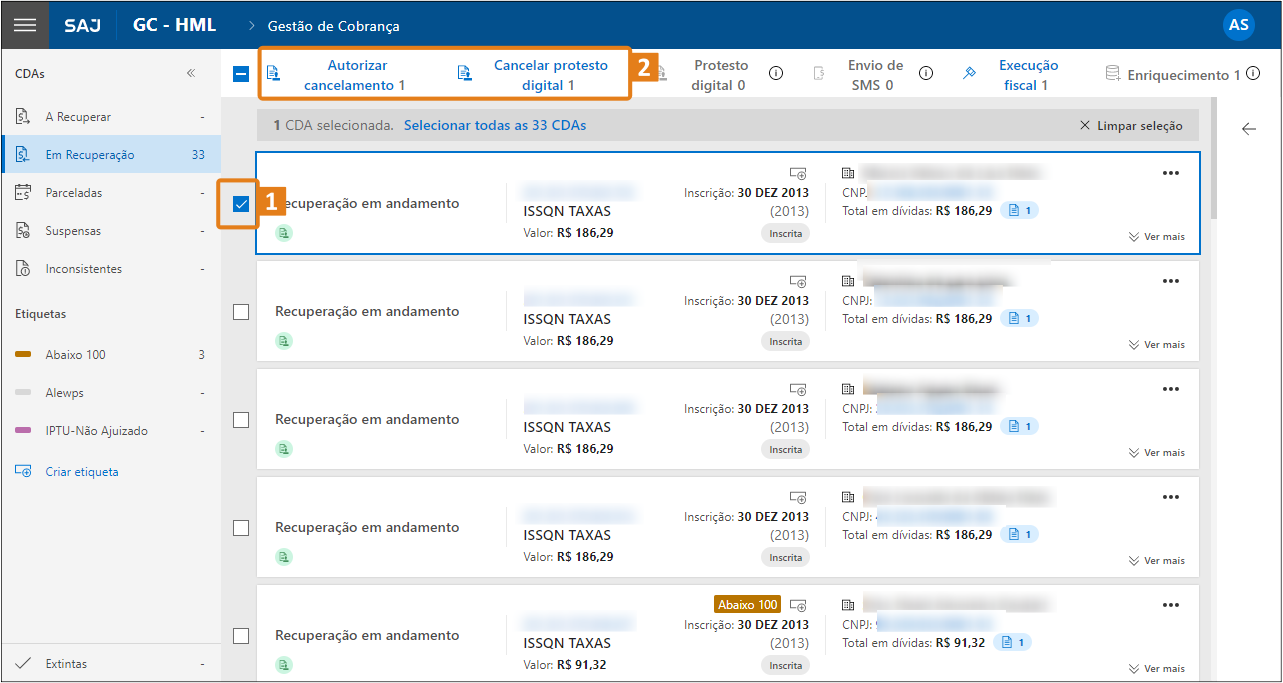Open the hamburger menu icon

coord(24,25)
